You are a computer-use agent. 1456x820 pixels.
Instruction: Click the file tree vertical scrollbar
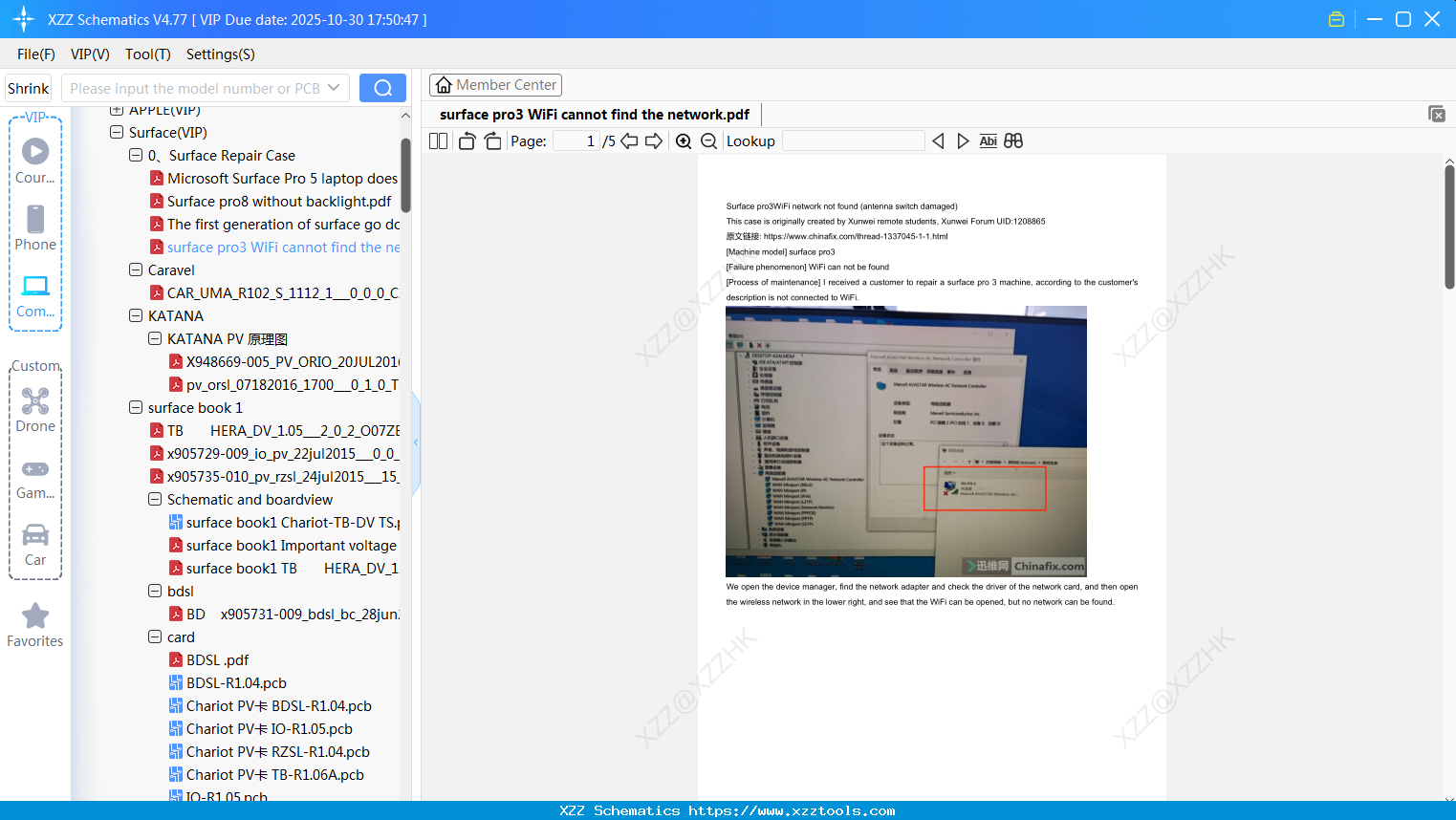(x=405, y=174)
